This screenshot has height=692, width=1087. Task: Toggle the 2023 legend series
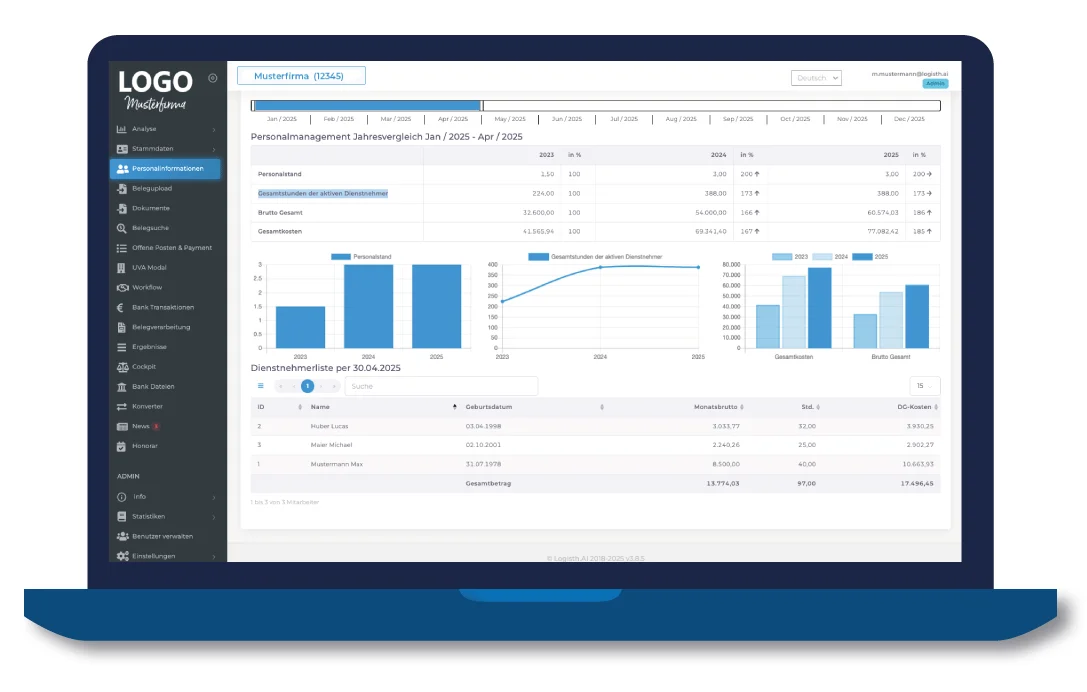click(790, 257)
